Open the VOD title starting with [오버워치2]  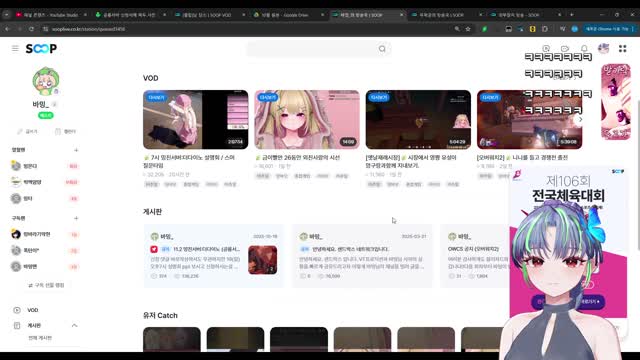point(522,158)
